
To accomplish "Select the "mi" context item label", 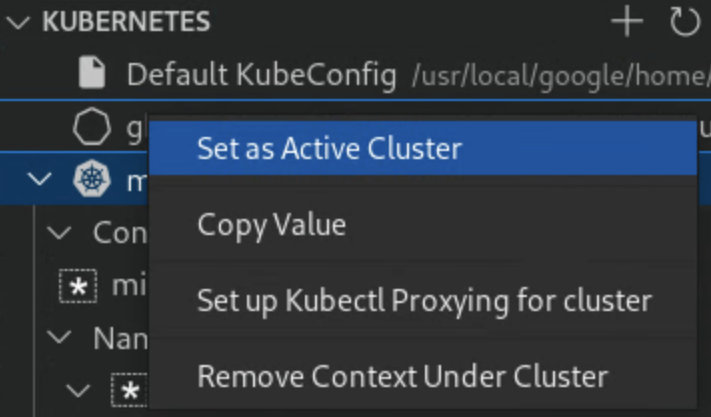I will (x=130, y=287).
